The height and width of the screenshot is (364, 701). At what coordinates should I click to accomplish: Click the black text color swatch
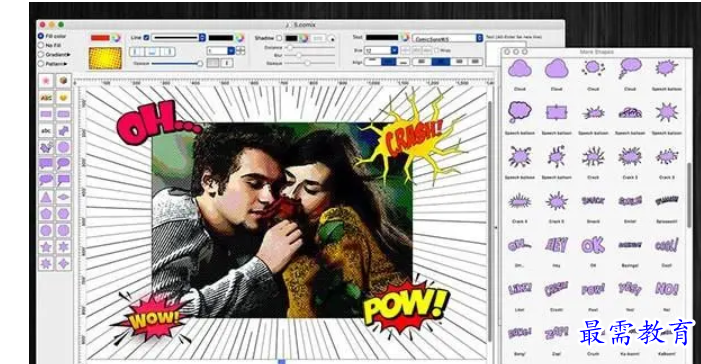click(x=382, y=38)
